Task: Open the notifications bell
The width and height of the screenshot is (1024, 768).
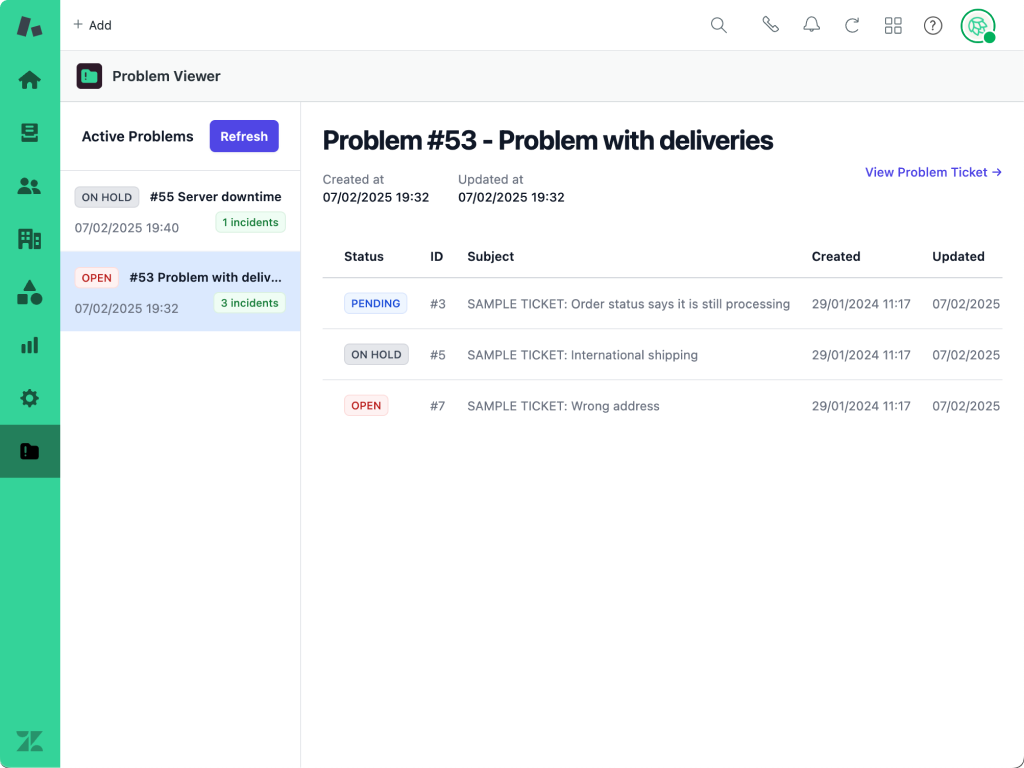Action: click(x=812, y=25)
